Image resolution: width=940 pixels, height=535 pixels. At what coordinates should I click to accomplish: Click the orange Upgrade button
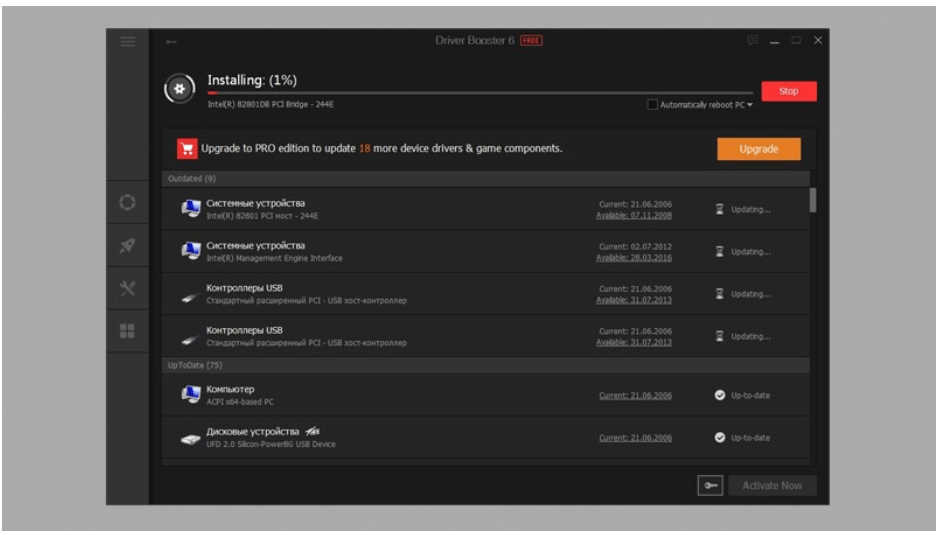[758, 149]
